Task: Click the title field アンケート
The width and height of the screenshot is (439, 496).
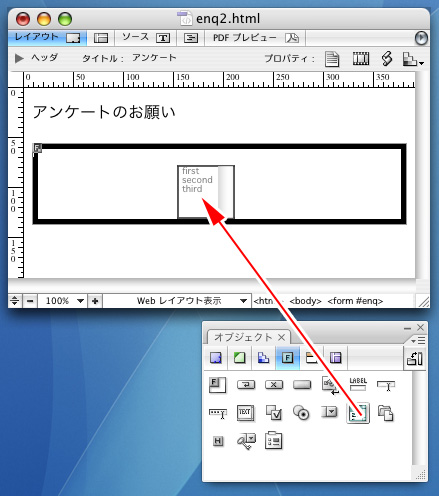Action: [x=154, y=58]
